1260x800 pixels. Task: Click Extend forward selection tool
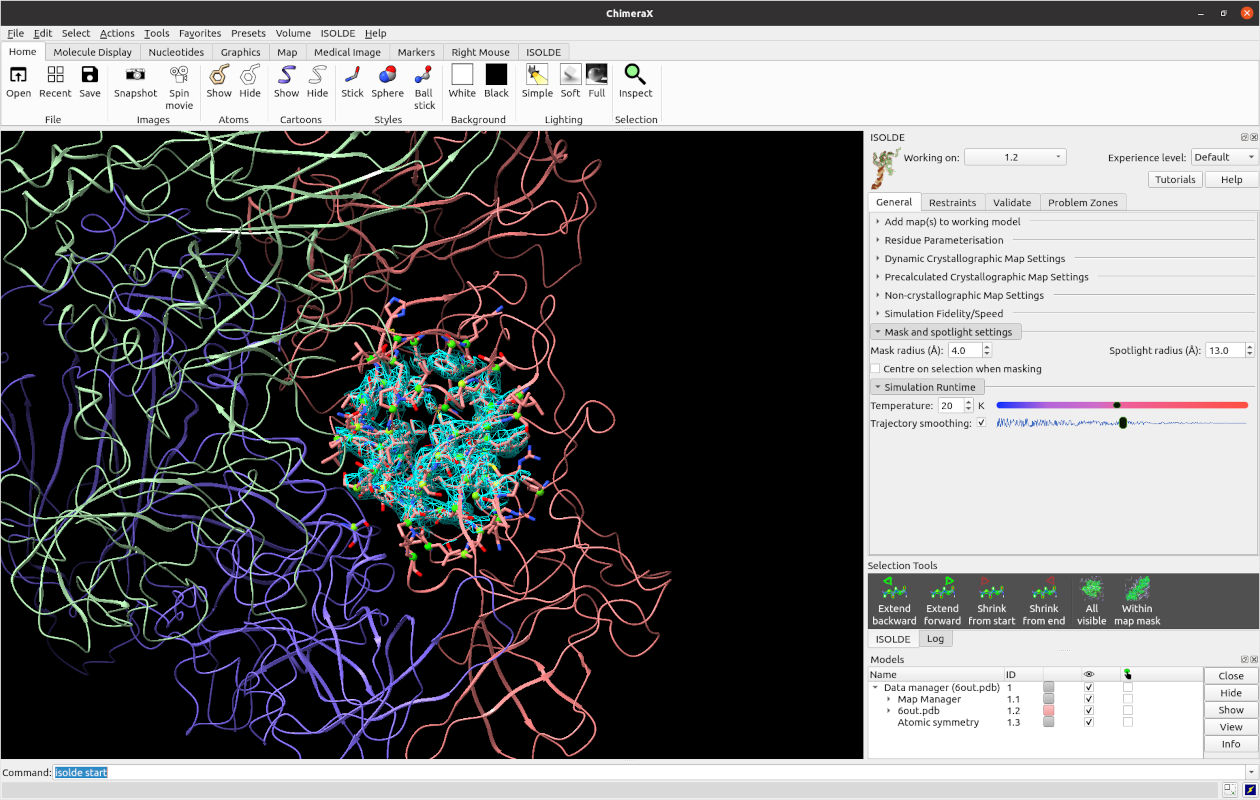[942, 601]
